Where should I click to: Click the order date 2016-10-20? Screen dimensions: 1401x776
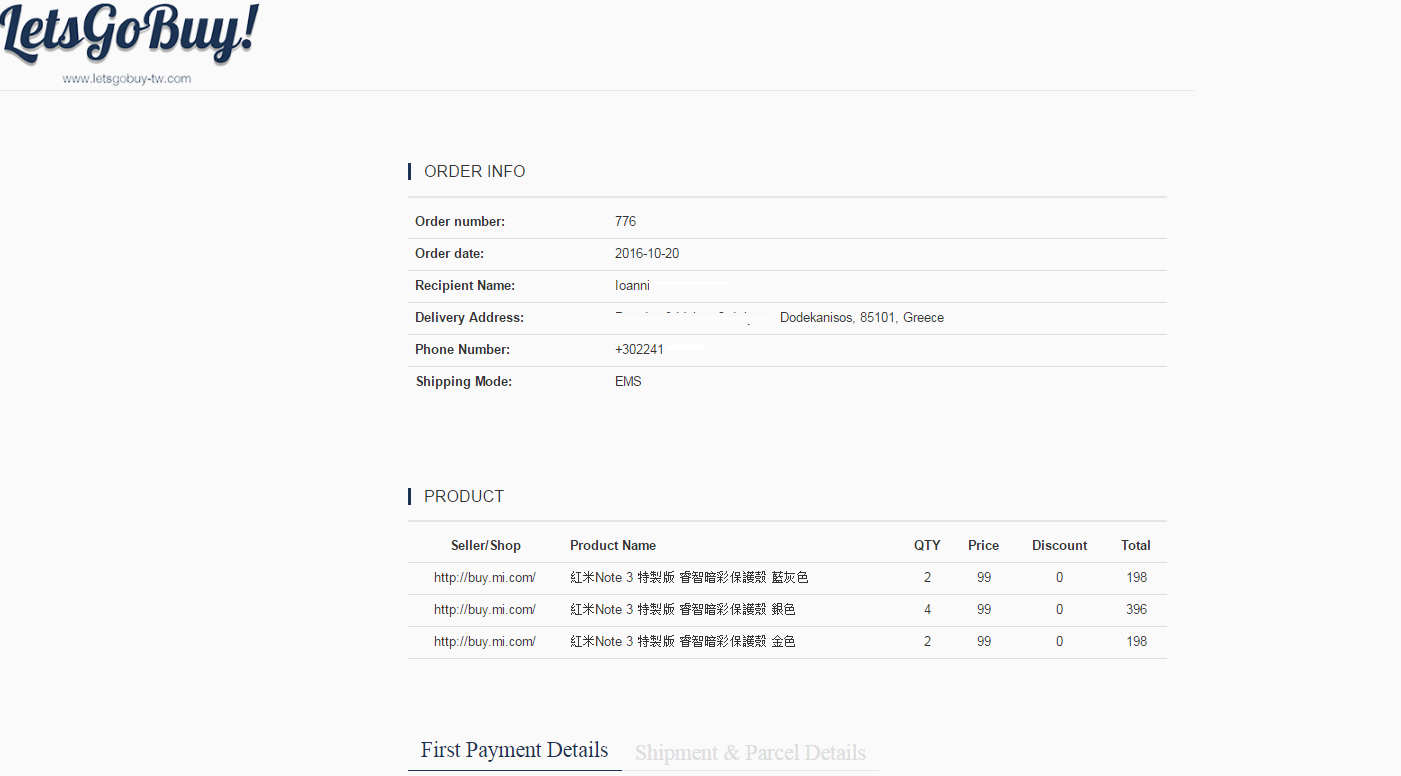647,253
